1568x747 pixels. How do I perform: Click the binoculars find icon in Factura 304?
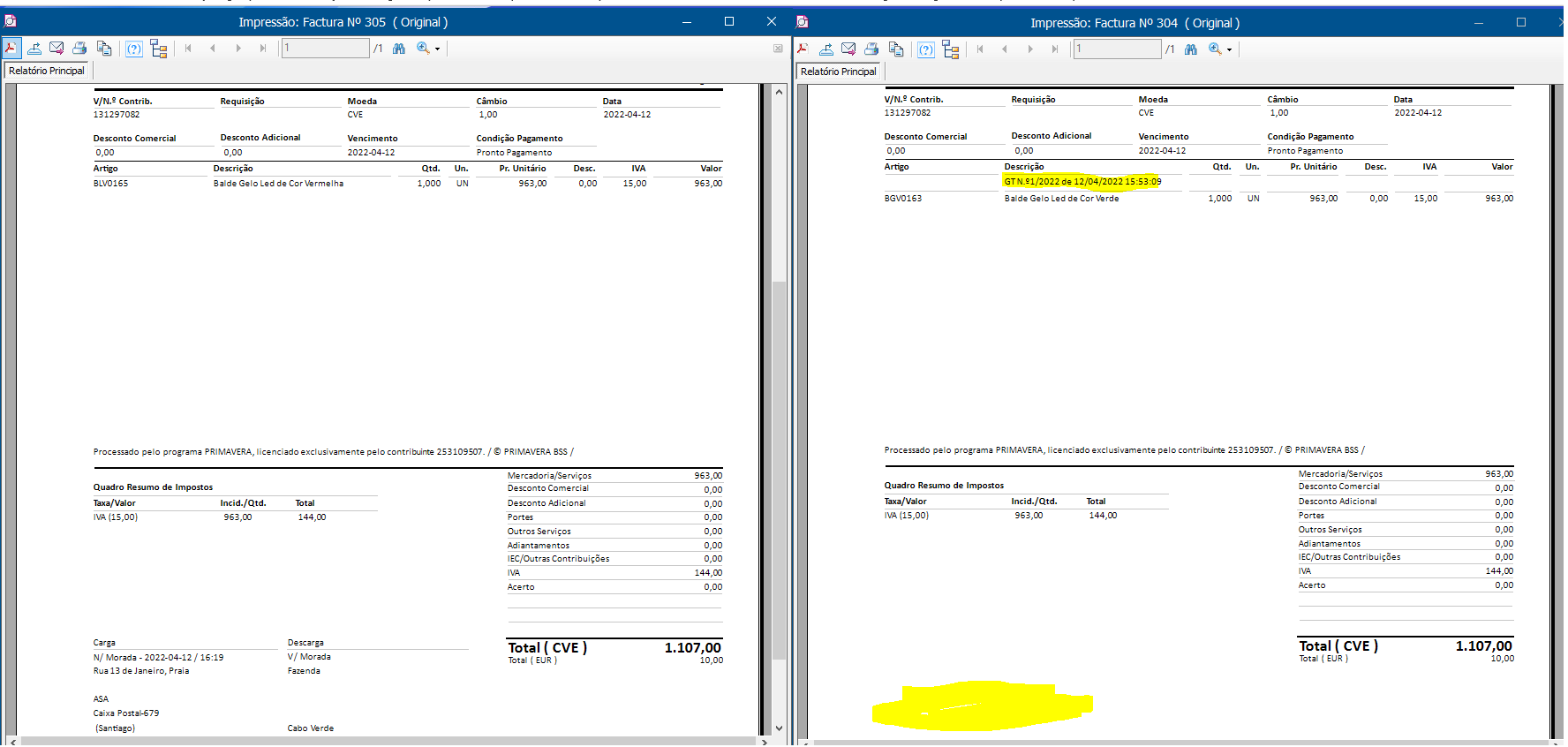coord(1191,49)
